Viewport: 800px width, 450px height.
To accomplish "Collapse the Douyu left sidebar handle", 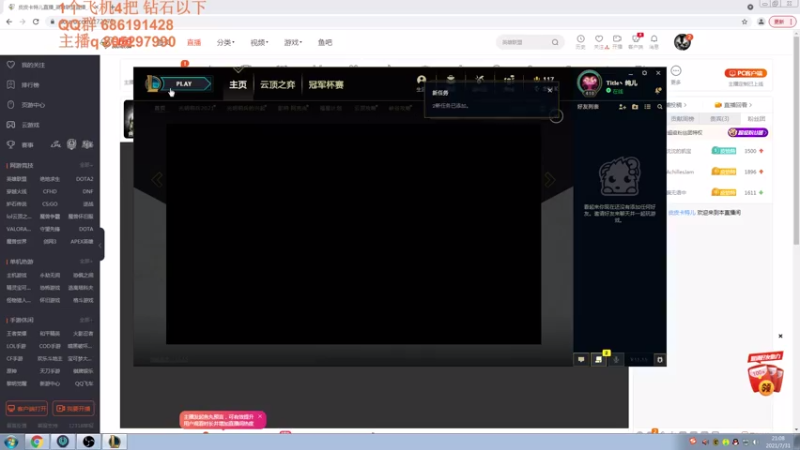I will tap(101, 244).
